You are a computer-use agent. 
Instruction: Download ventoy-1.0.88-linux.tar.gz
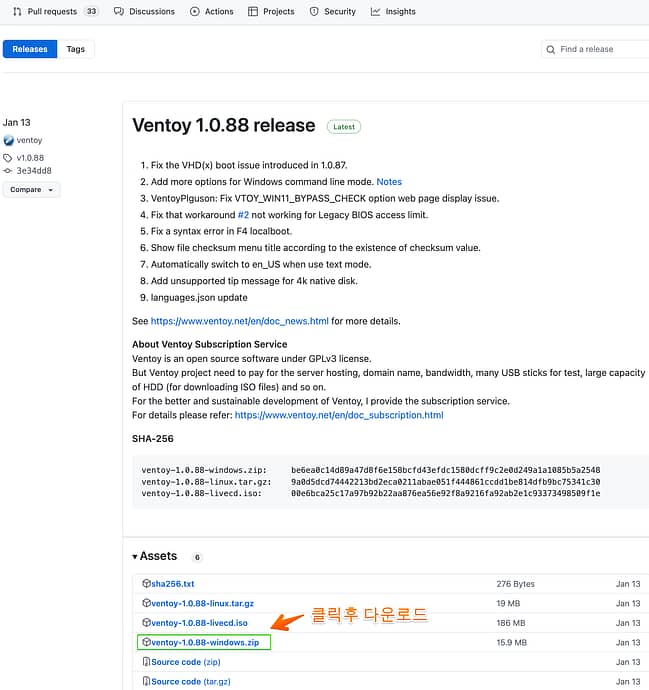[x=202, y=603]
